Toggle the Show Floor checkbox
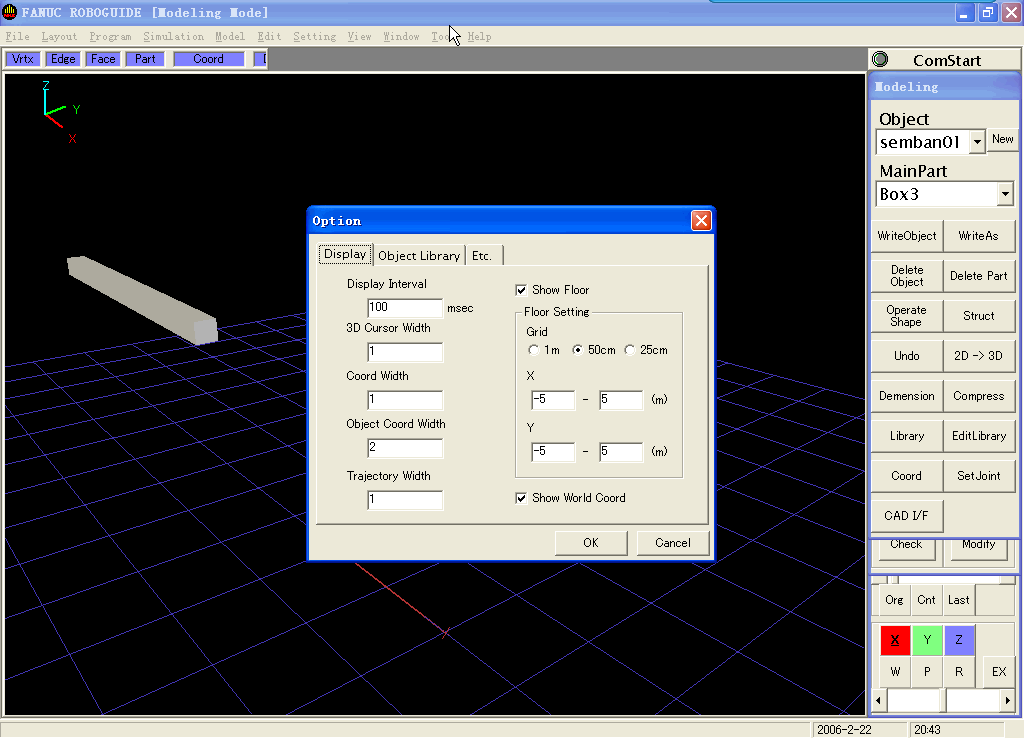The height and width of the screenshot is (738, 1024). click(x=521, y=290)
